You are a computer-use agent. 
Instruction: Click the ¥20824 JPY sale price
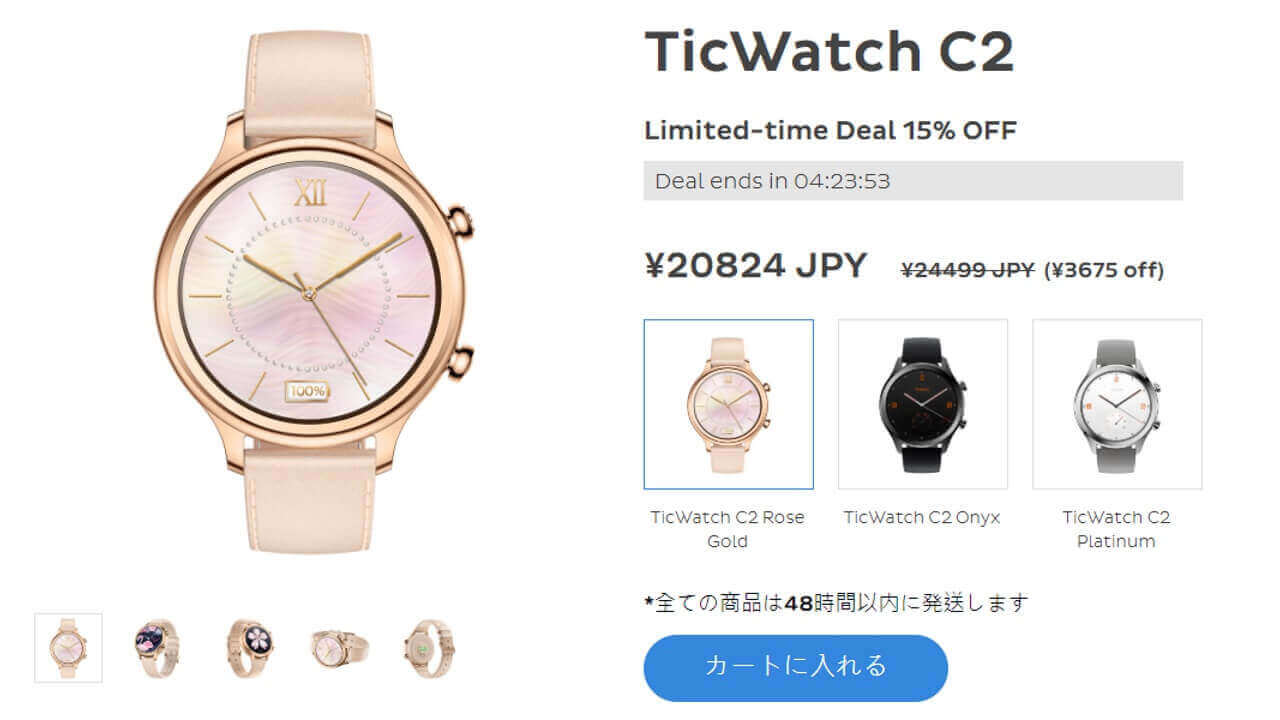point(755,266)
